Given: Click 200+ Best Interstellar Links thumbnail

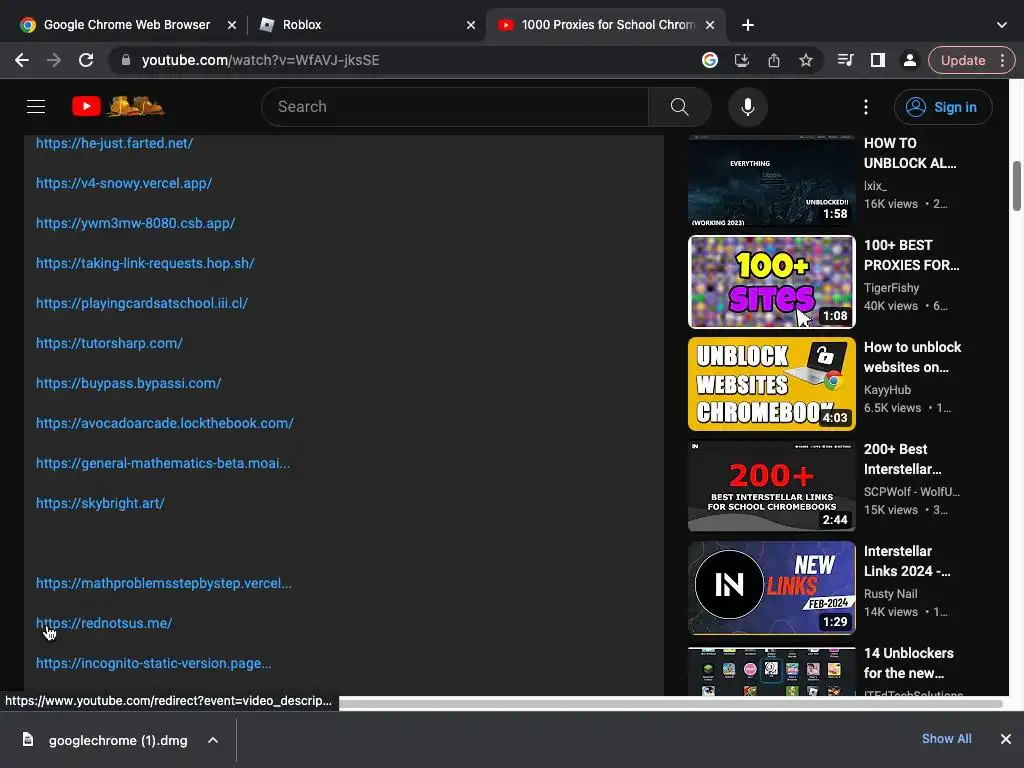Looking at the screenshot, I should coord(771,485).
